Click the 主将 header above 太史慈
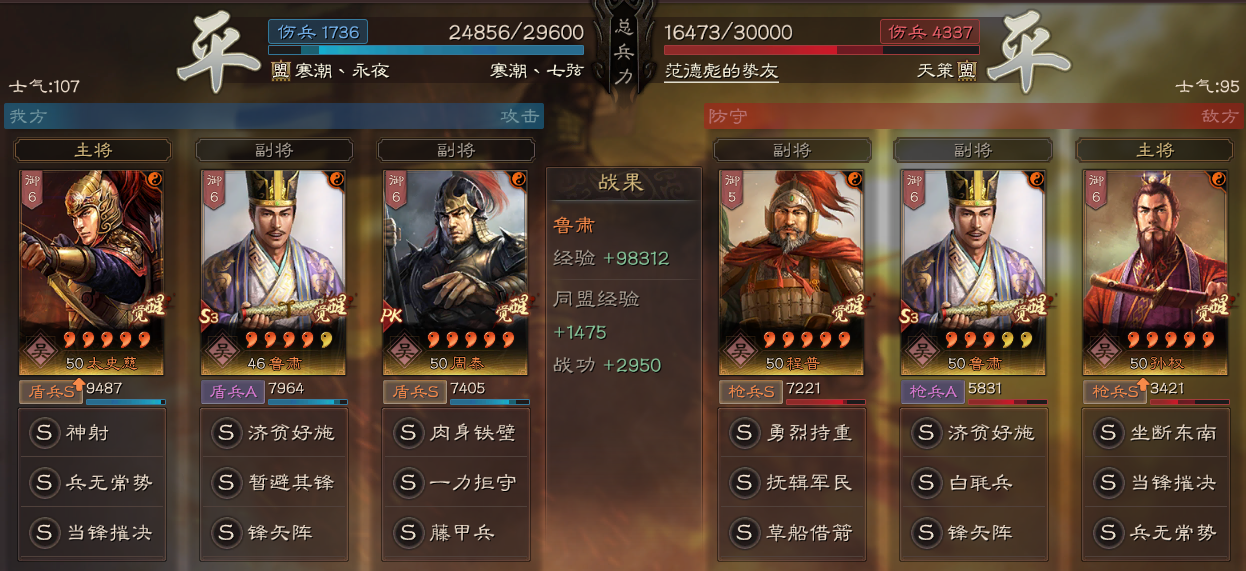Screen dimensions: 1246x571 93,150
